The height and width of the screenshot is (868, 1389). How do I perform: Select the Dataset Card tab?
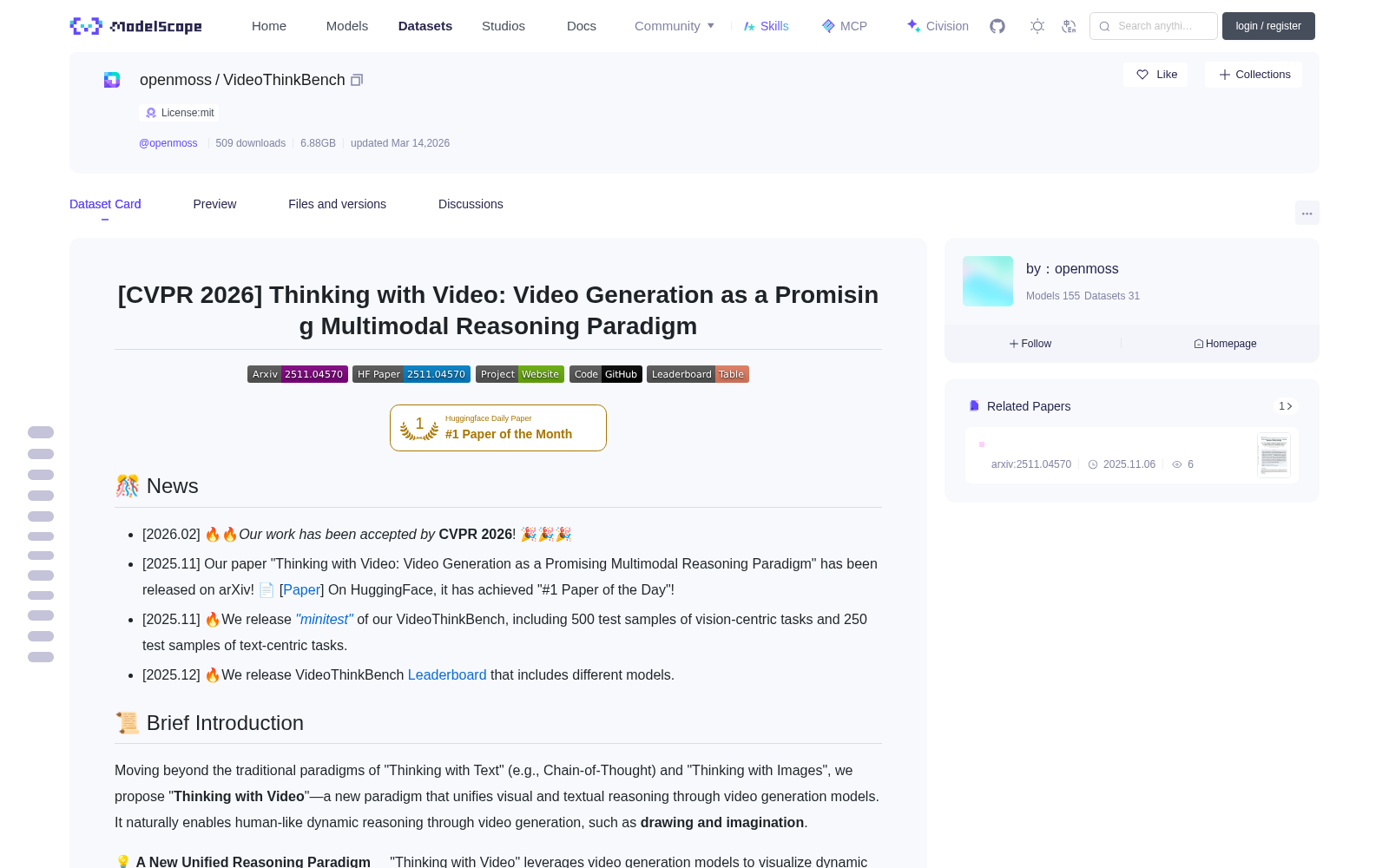[105, 204]
